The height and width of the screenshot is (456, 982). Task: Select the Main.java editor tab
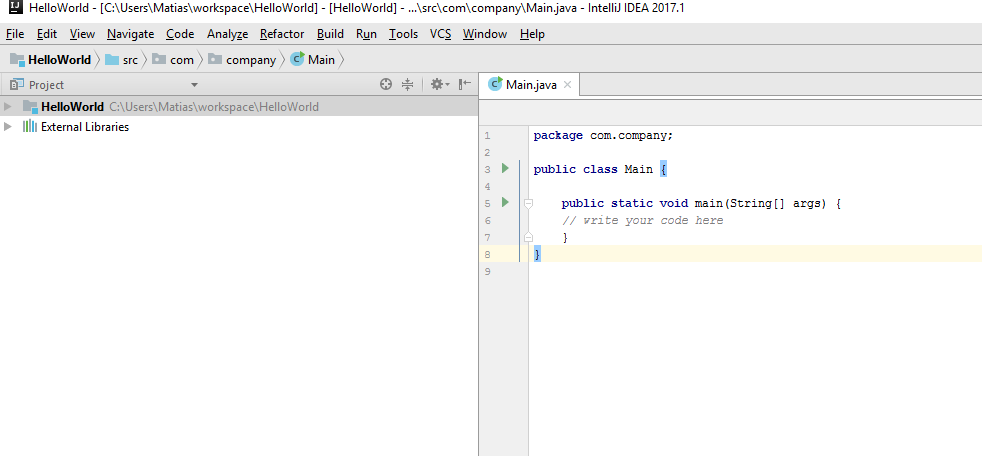click(530, 85)
